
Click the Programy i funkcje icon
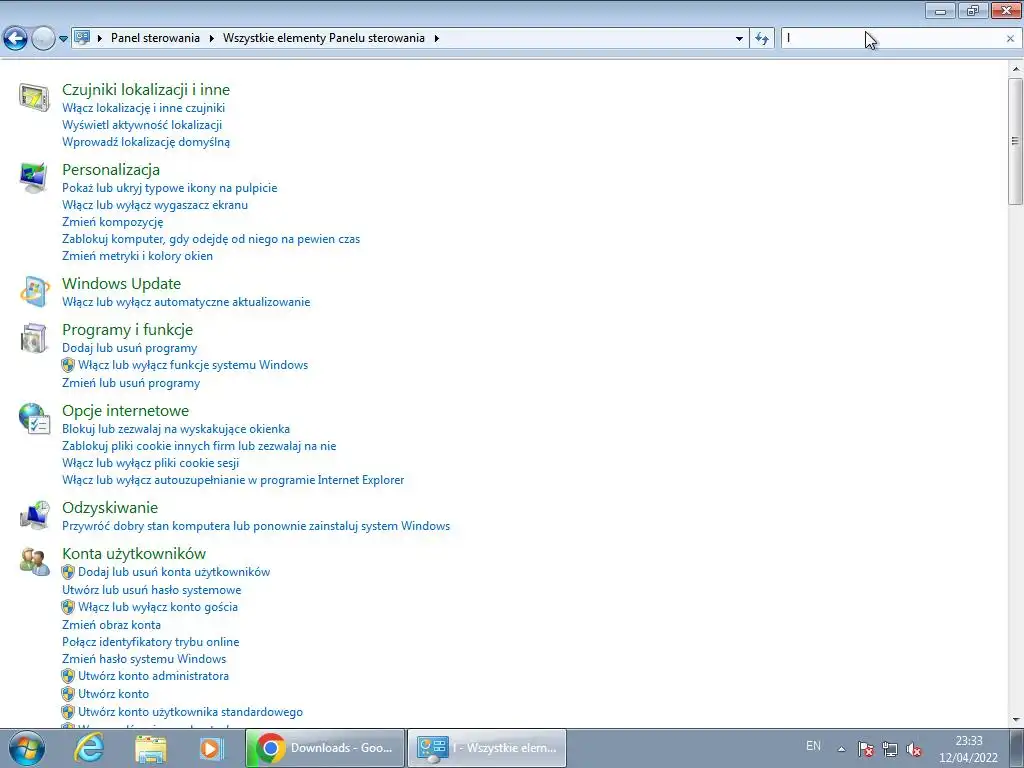coord(34,338)
